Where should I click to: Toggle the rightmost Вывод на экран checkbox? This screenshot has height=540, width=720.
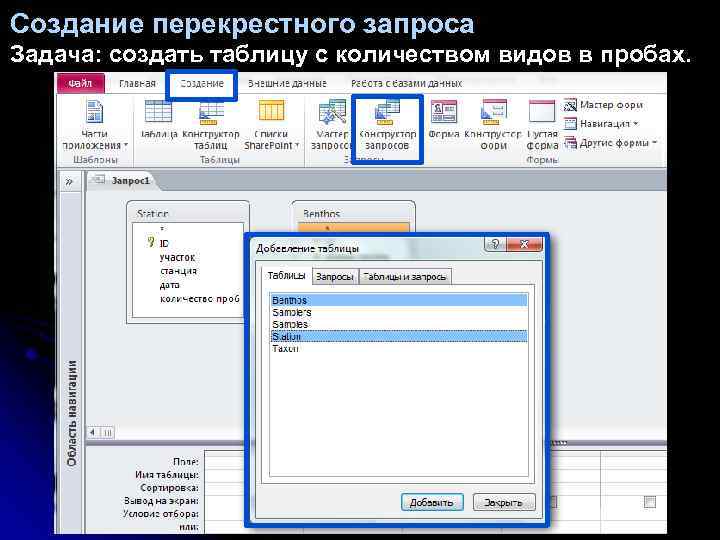[650, 502]
